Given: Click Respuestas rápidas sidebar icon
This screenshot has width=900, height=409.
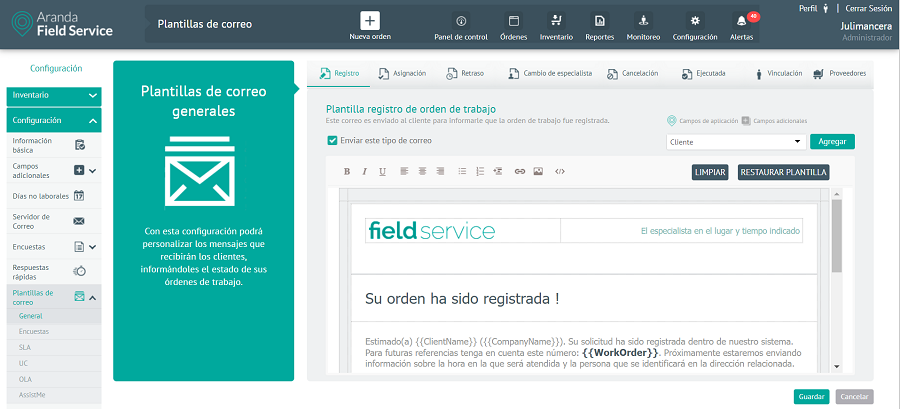Looking at the screenshot, I should click(x=79, y=271).
